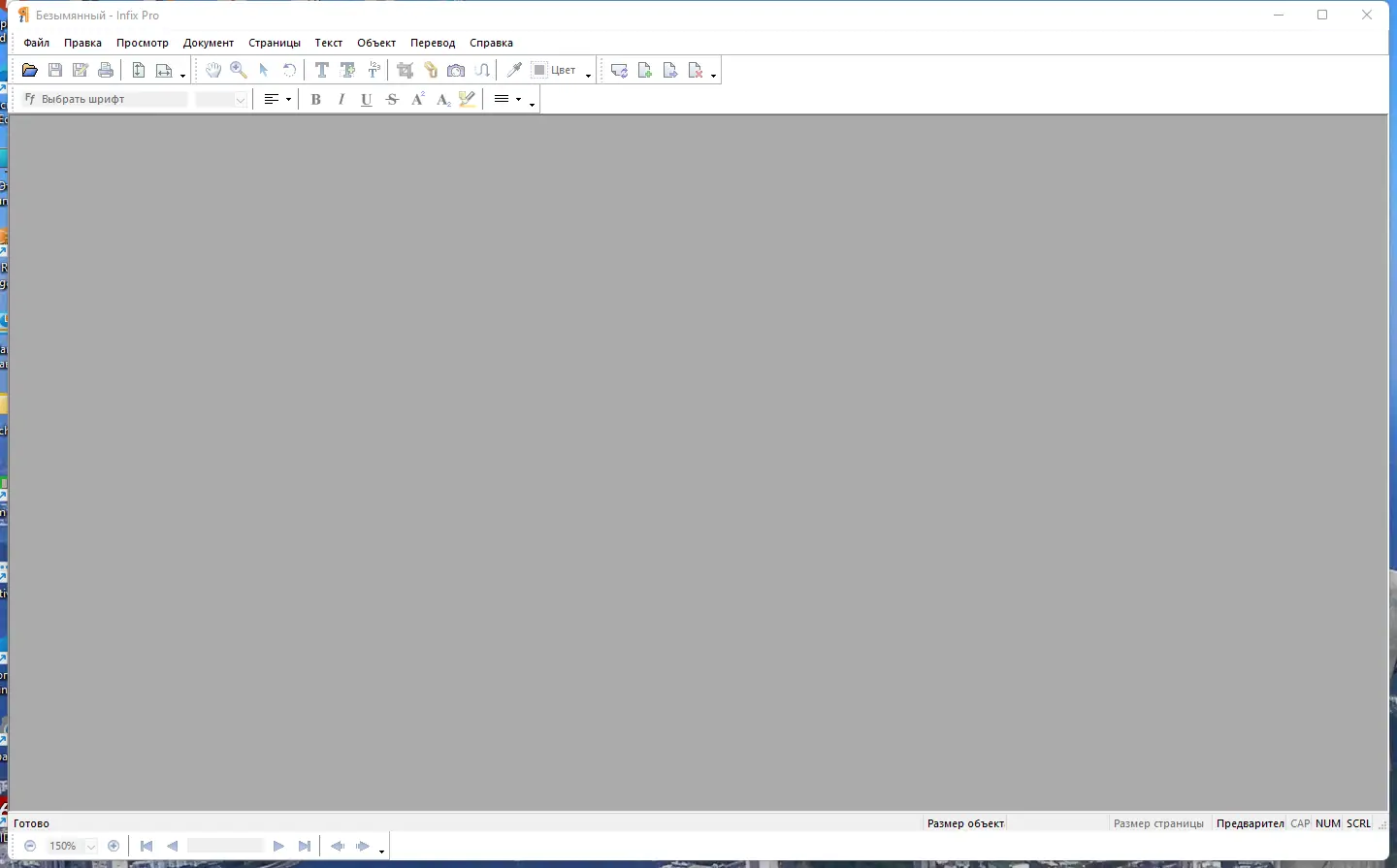
Task: Toggle Underline formatting
Action: pos(367,100)
